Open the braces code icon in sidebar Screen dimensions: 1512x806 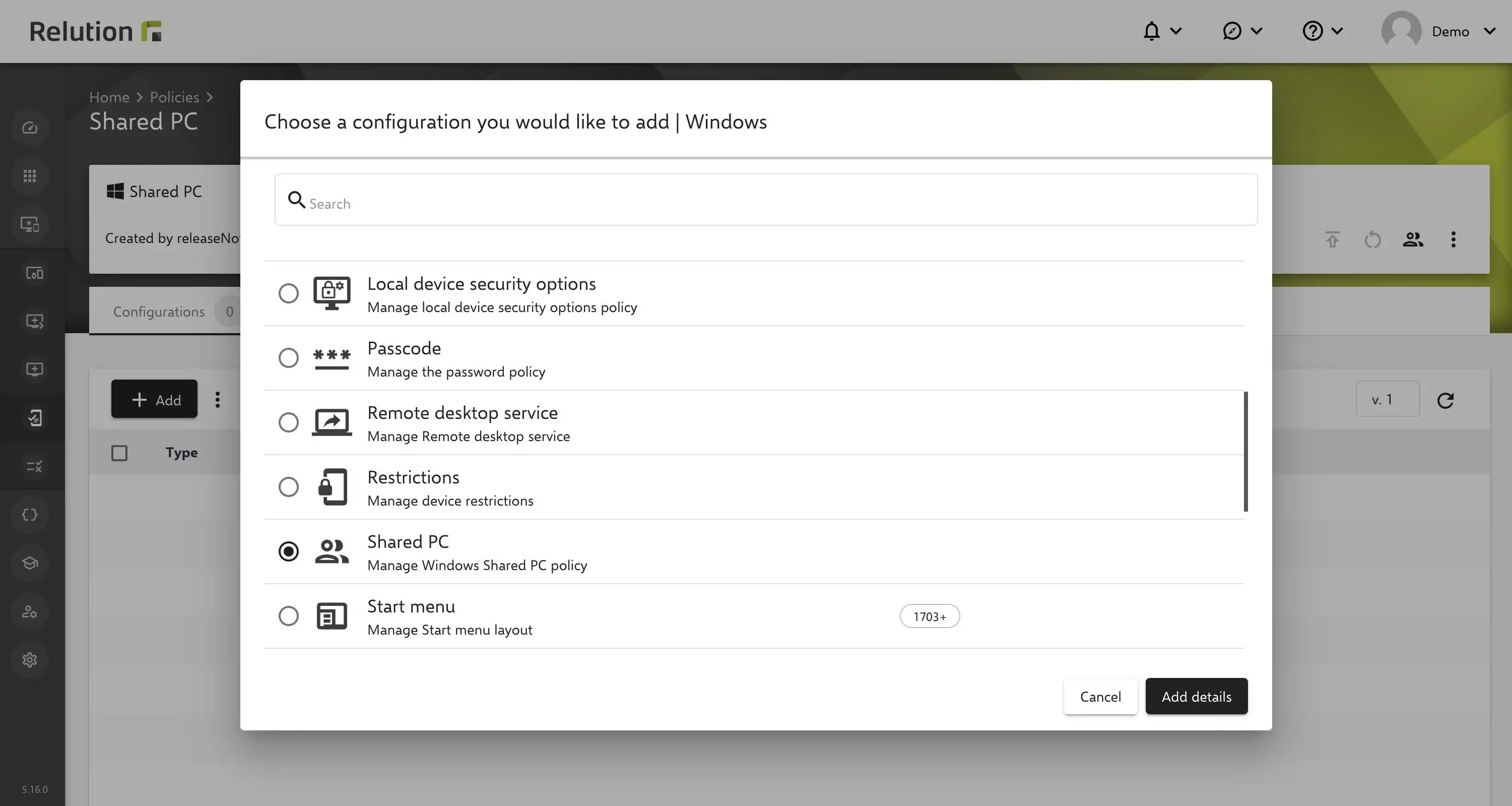(30, 515)
